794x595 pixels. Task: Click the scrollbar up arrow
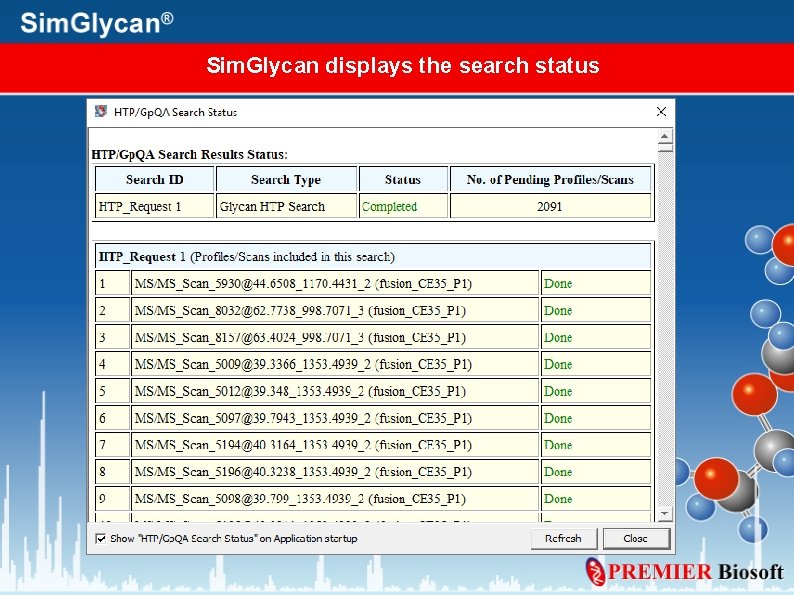(x=665, y=136)
